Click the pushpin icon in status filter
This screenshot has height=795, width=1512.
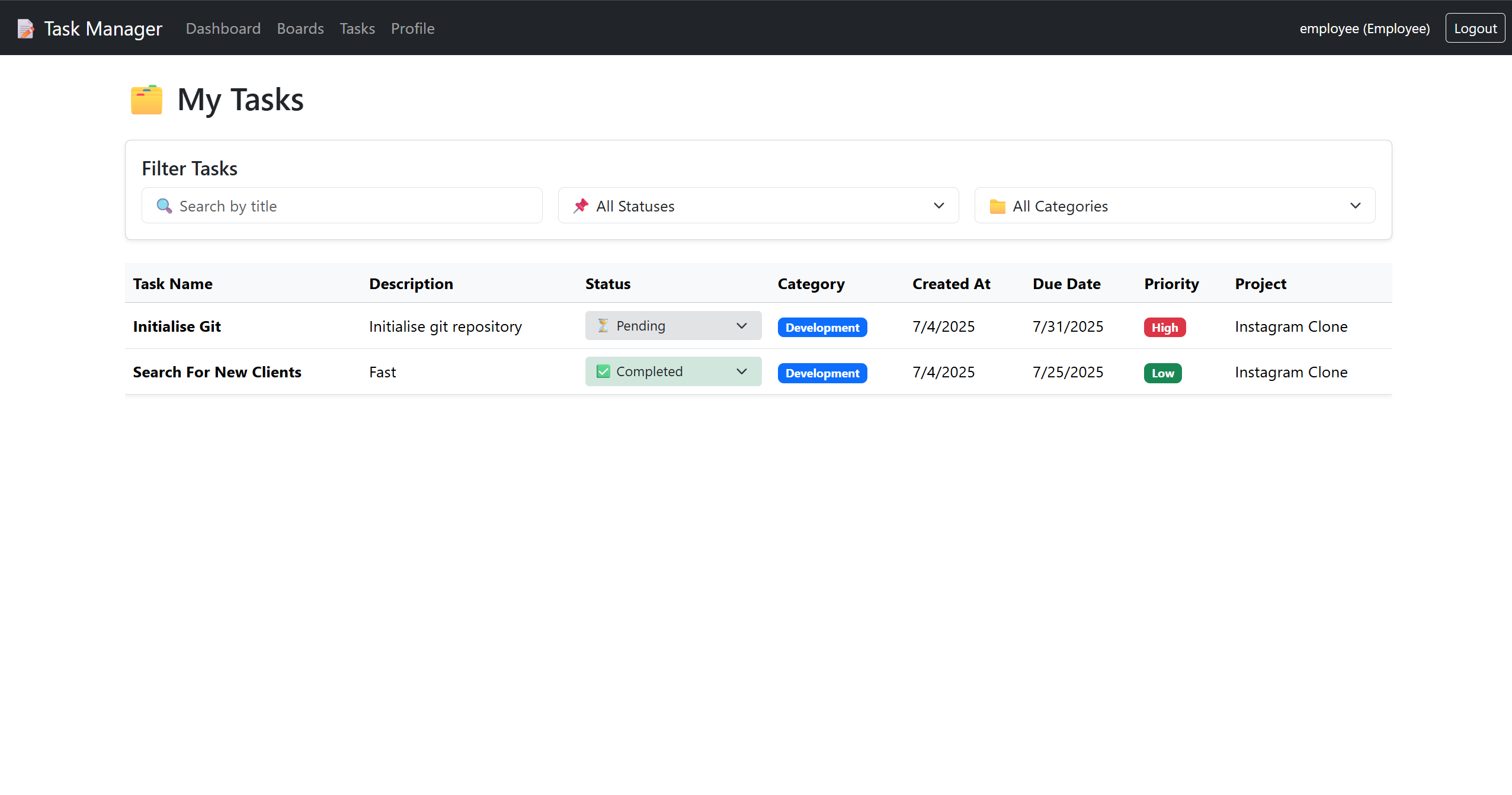581,206
